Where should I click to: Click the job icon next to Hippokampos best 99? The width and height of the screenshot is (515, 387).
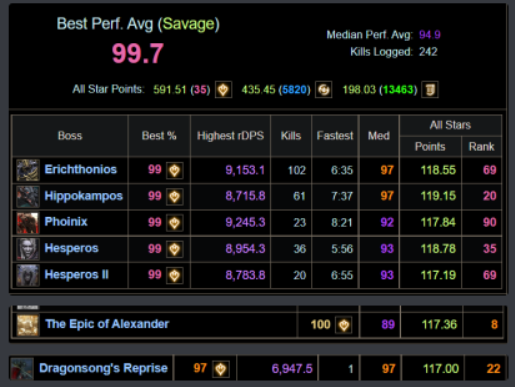[x=175, y=197]
